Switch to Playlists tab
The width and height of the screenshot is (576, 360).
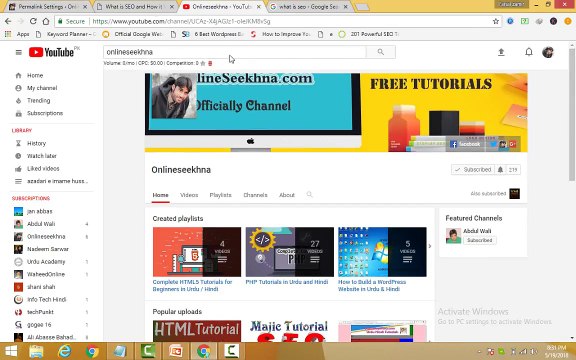(220, 195)
